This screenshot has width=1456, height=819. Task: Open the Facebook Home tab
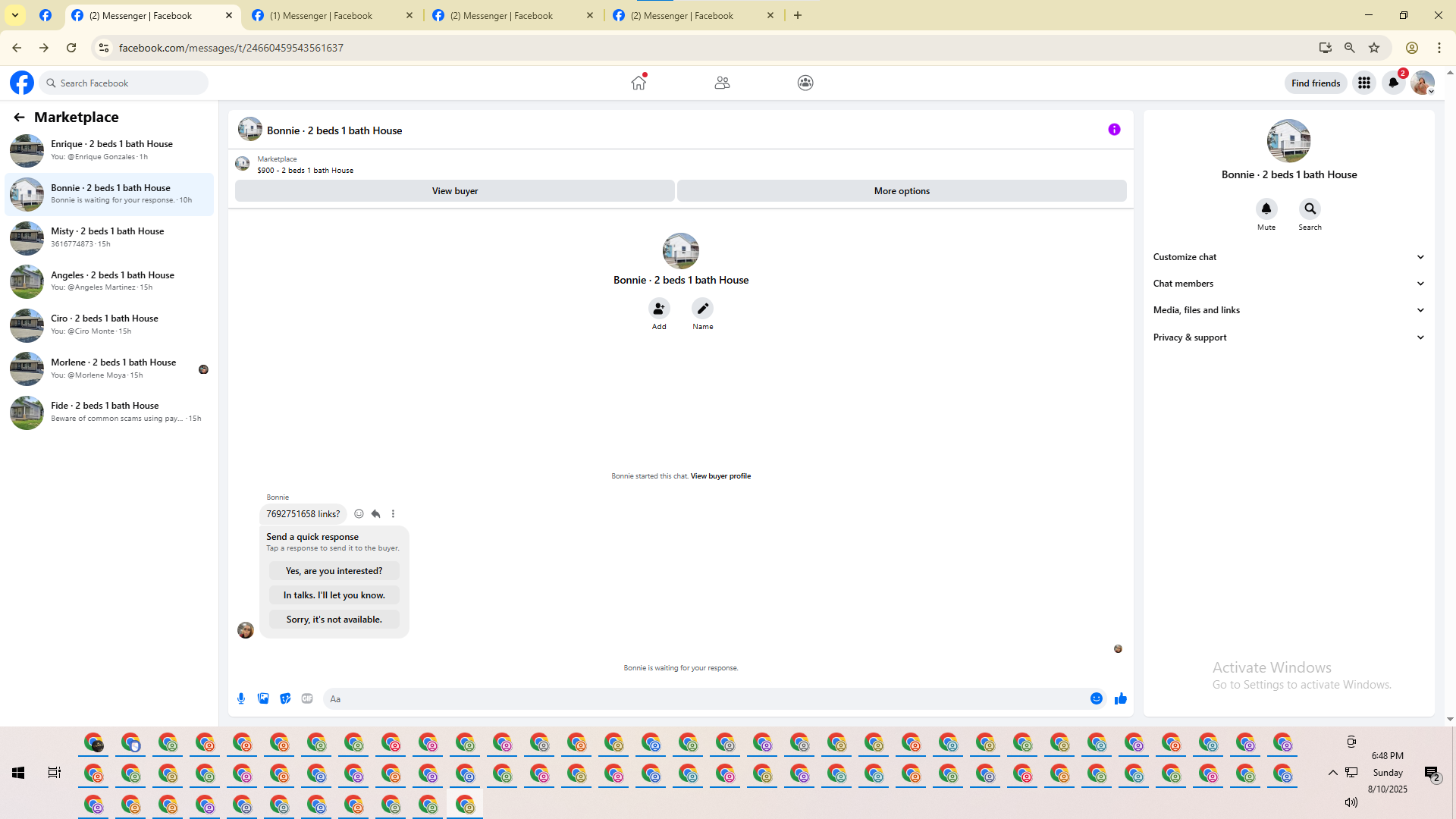[639, 83]
